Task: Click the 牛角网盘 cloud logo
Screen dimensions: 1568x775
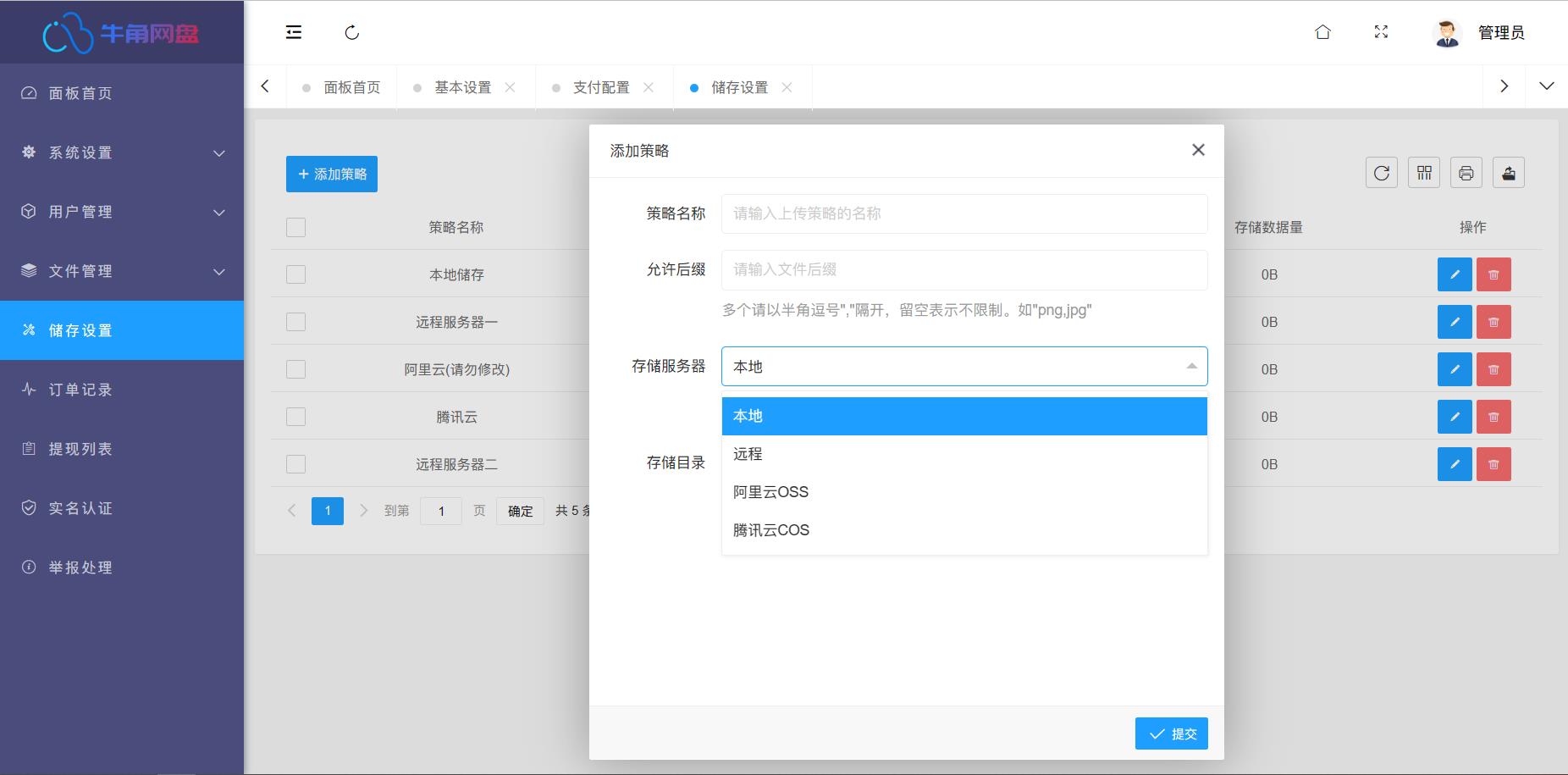Action: coord(121,33)
